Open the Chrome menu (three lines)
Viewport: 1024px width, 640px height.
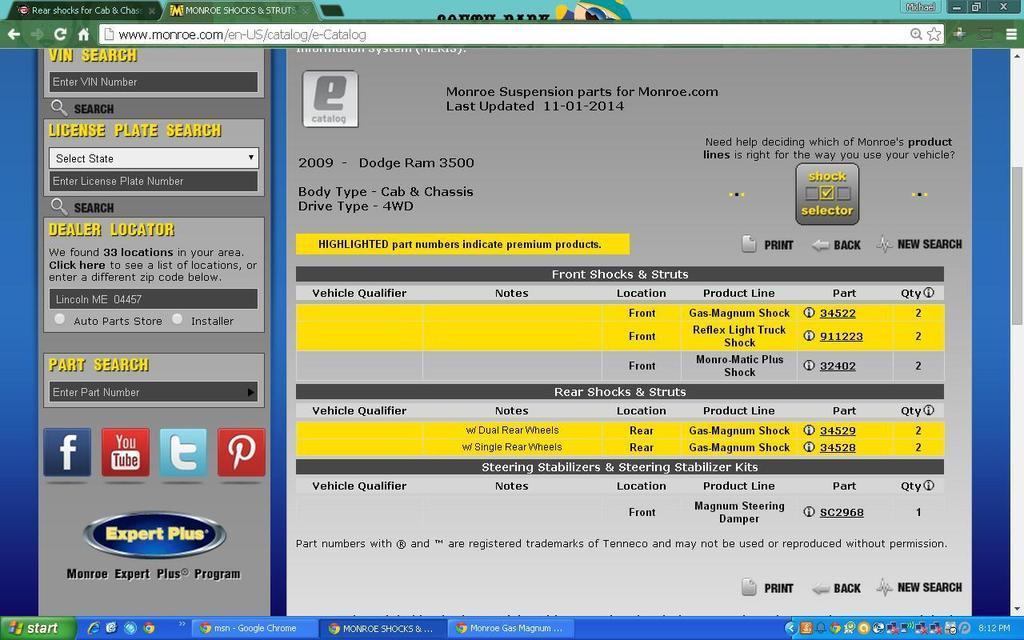click(x=1011, y=34)
